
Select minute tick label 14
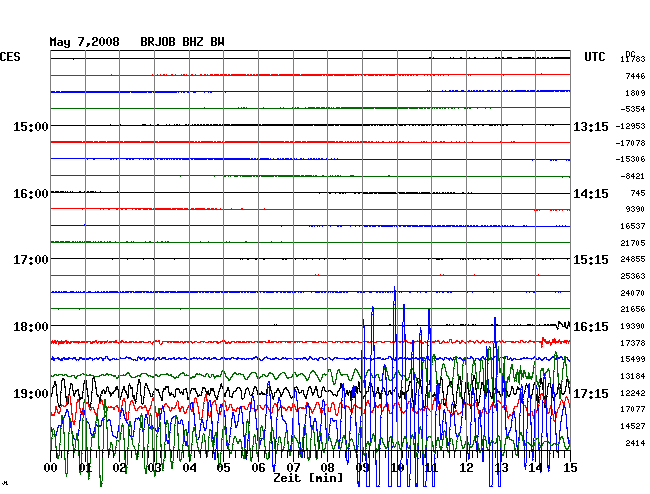535,468
